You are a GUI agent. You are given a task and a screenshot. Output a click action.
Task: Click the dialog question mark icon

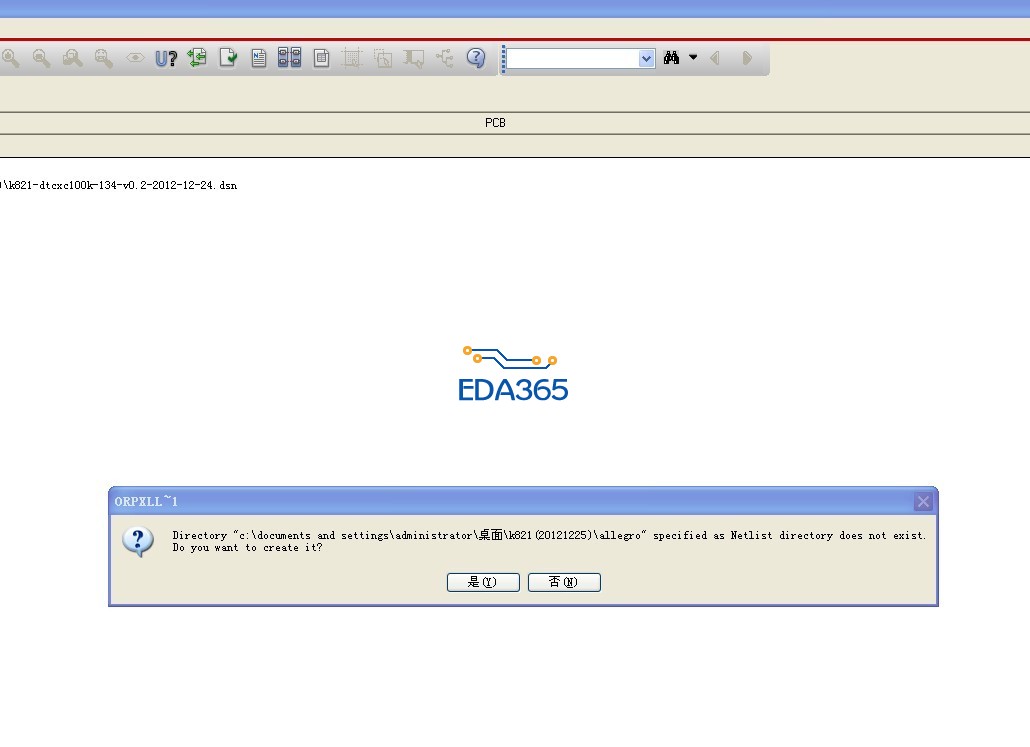pyautogui.click(x=138, y=541)
